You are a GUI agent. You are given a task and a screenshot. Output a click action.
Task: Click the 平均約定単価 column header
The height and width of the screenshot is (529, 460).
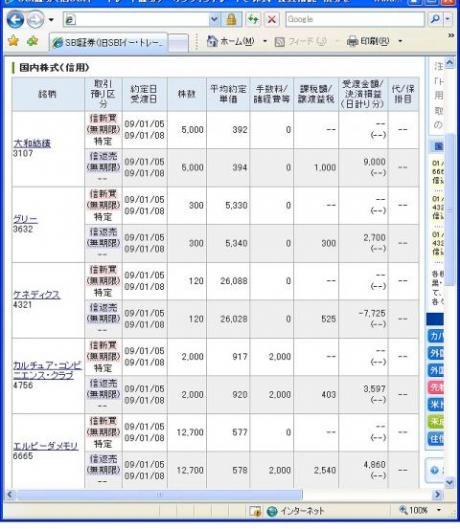(228, 94)
